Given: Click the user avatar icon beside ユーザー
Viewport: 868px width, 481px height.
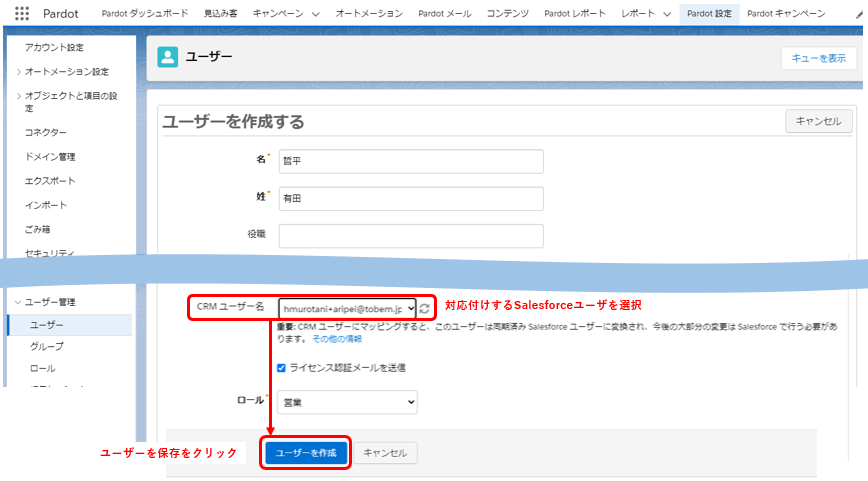Looking at the screenshot, I should (168, 56).
